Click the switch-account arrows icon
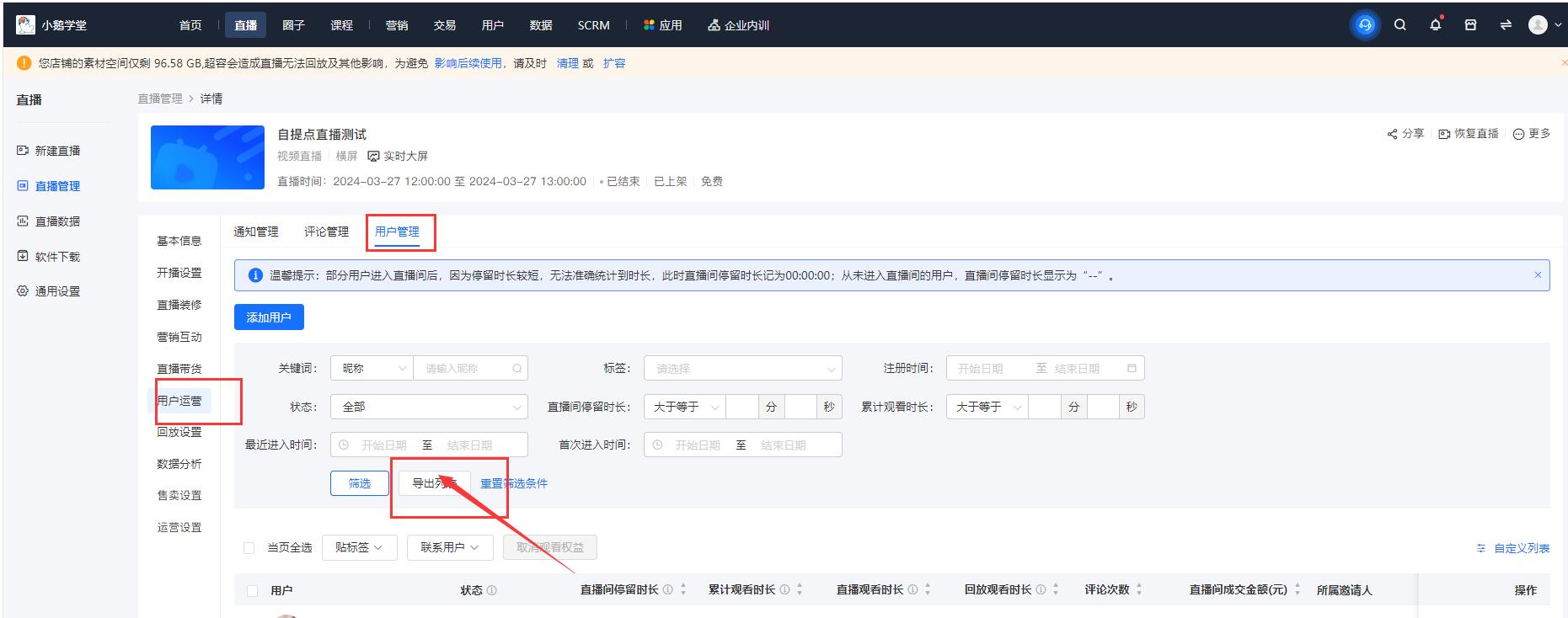 click(x=1506, y=25)
